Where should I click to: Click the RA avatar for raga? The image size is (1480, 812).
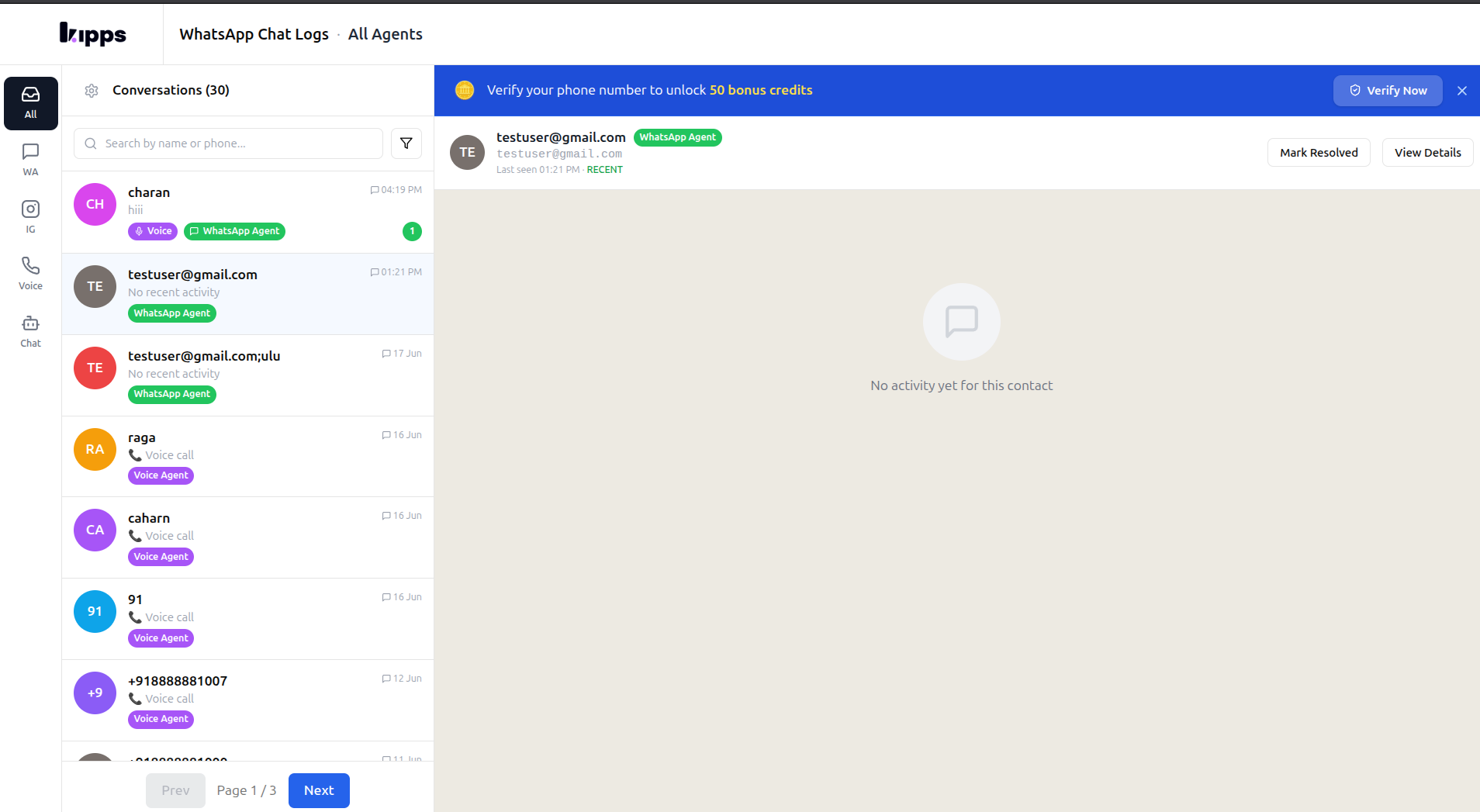[x=95, y=449]
